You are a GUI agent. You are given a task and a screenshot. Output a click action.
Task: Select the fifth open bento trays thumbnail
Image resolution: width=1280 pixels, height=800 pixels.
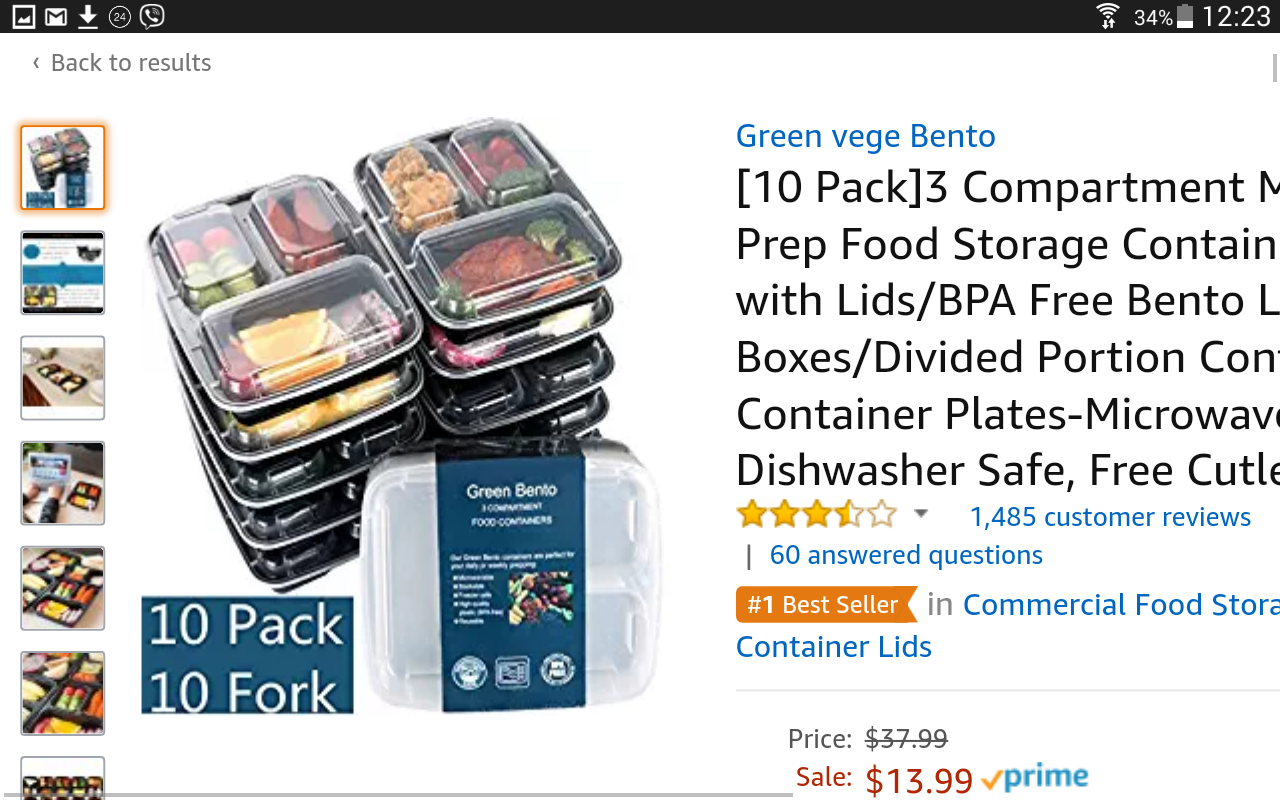(63, 588)
